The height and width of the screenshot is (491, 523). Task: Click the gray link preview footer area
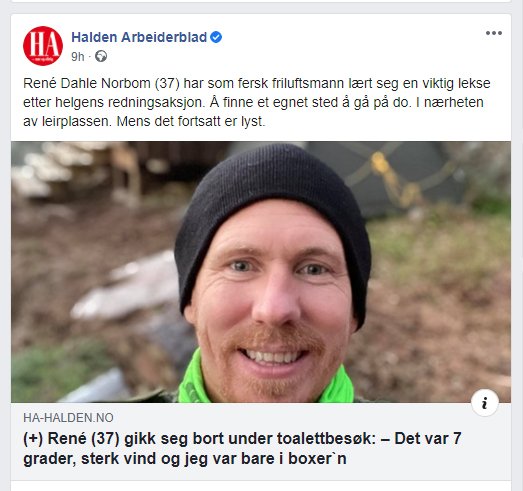point(261,441)
